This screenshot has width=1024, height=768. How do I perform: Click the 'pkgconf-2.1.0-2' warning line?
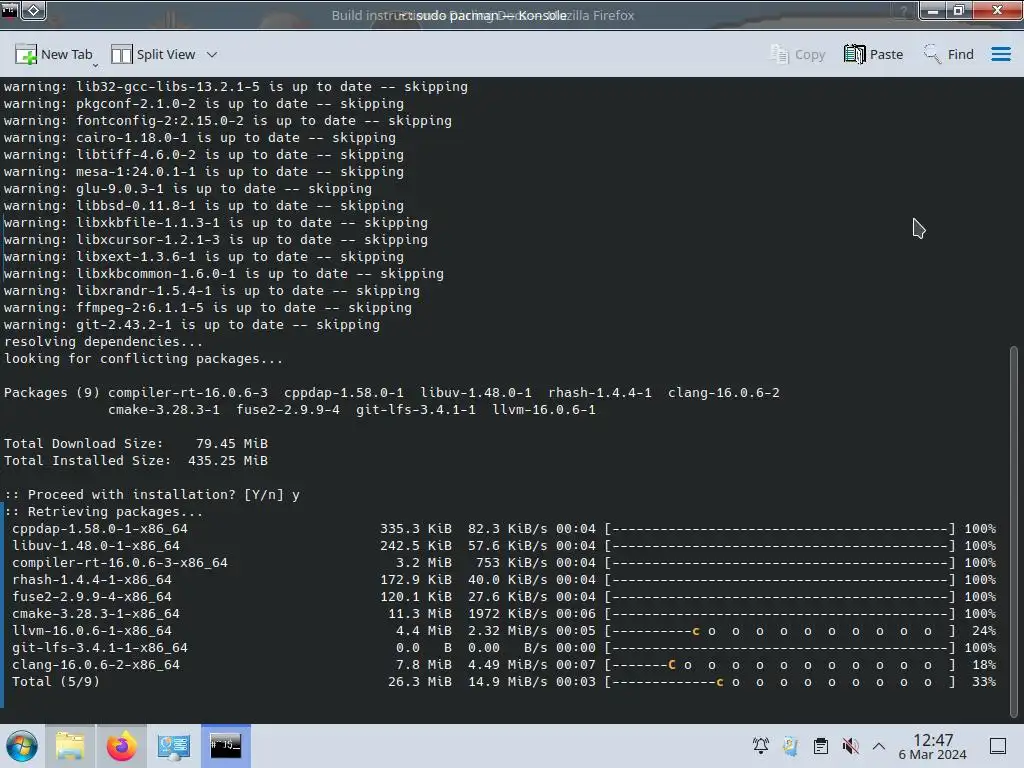tap(204, 103)
